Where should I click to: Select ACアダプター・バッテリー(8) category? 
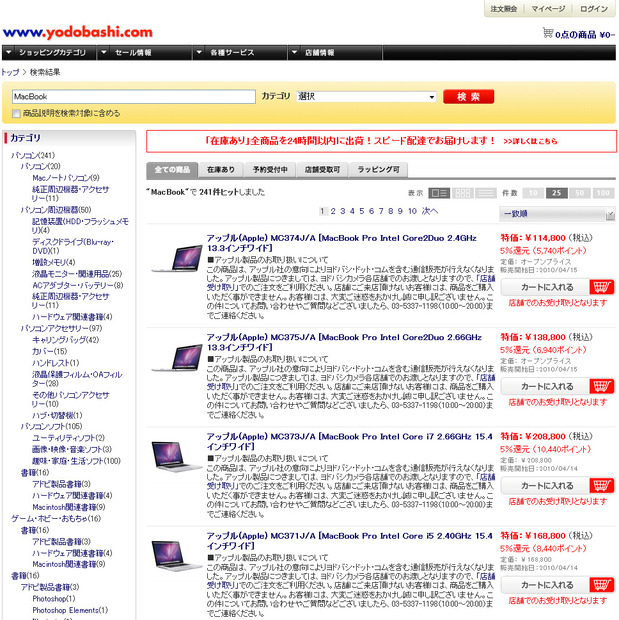78,285
